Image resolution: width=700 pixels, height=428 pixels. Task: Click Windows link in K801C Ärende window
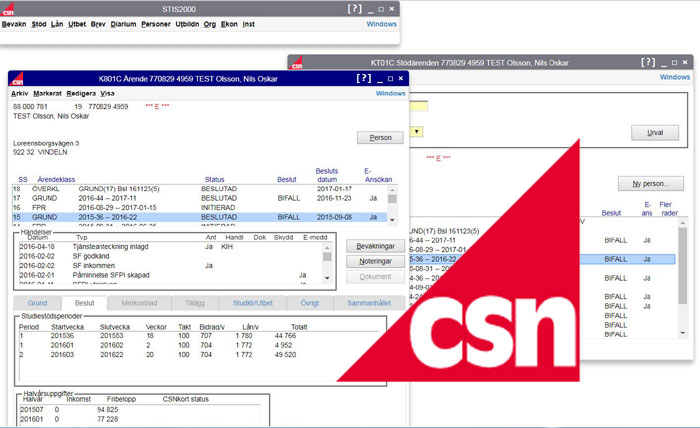(x=391, y=93)
